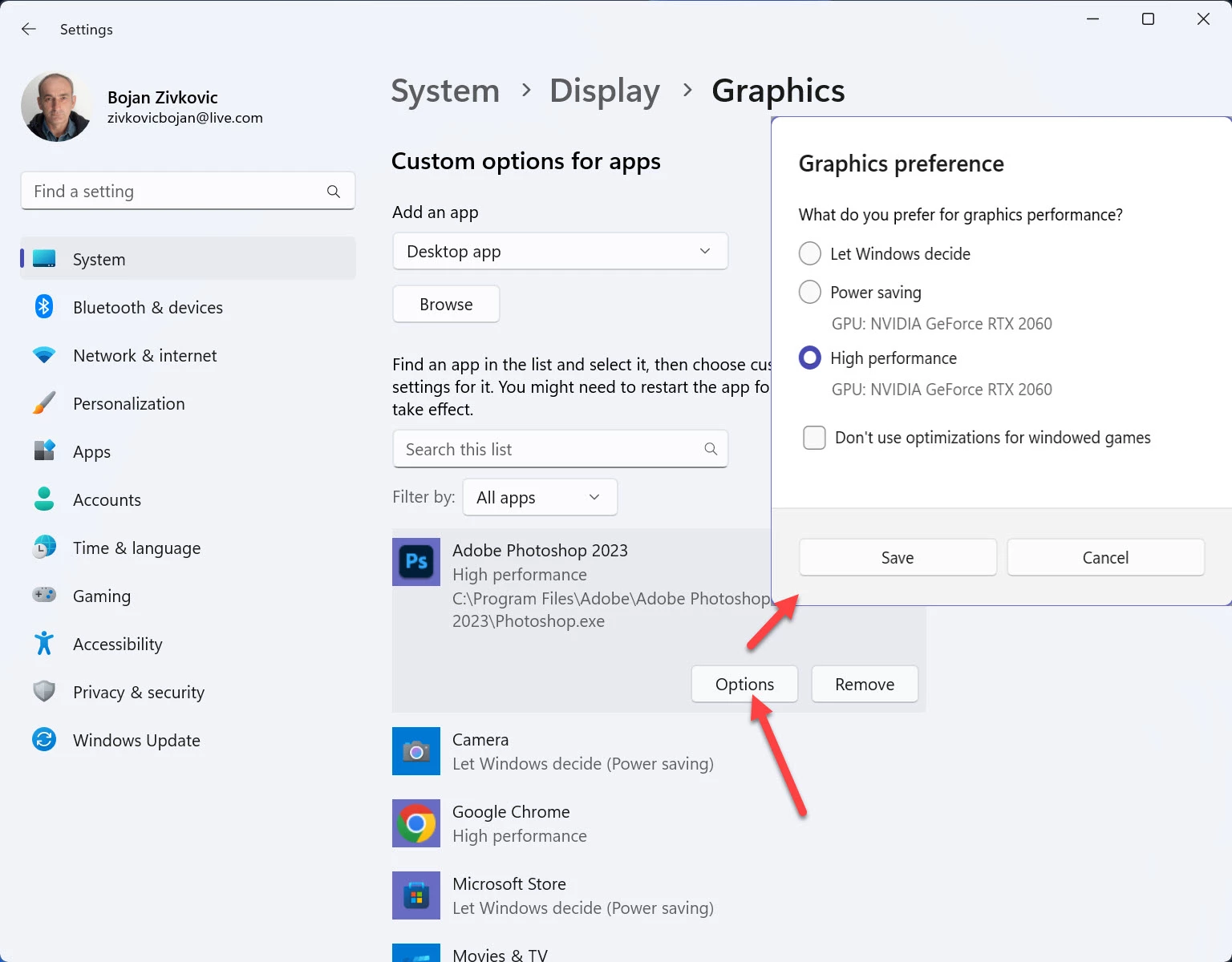
Task: Open the All apps filter dropdown
Action: pos(539,497)
